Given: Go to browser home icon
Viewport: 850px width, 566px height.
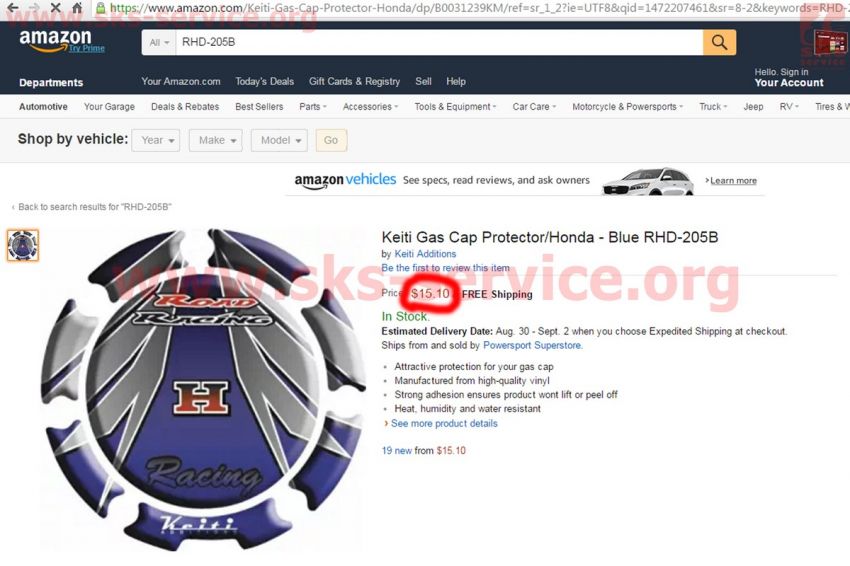Looking at the screenshot, I should pos(78,8).
